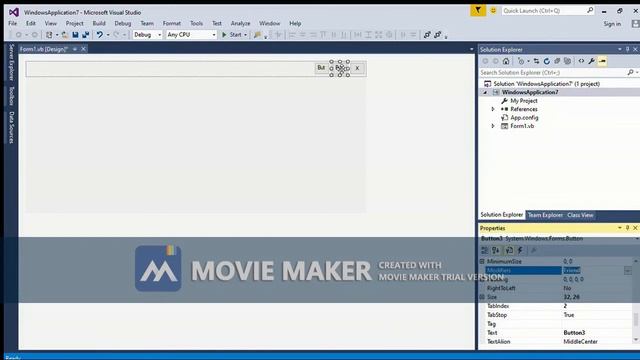This screenshot has height=360, width=640.
Task: Select the 'But' button on the form
Action: (x=321, y=68)
